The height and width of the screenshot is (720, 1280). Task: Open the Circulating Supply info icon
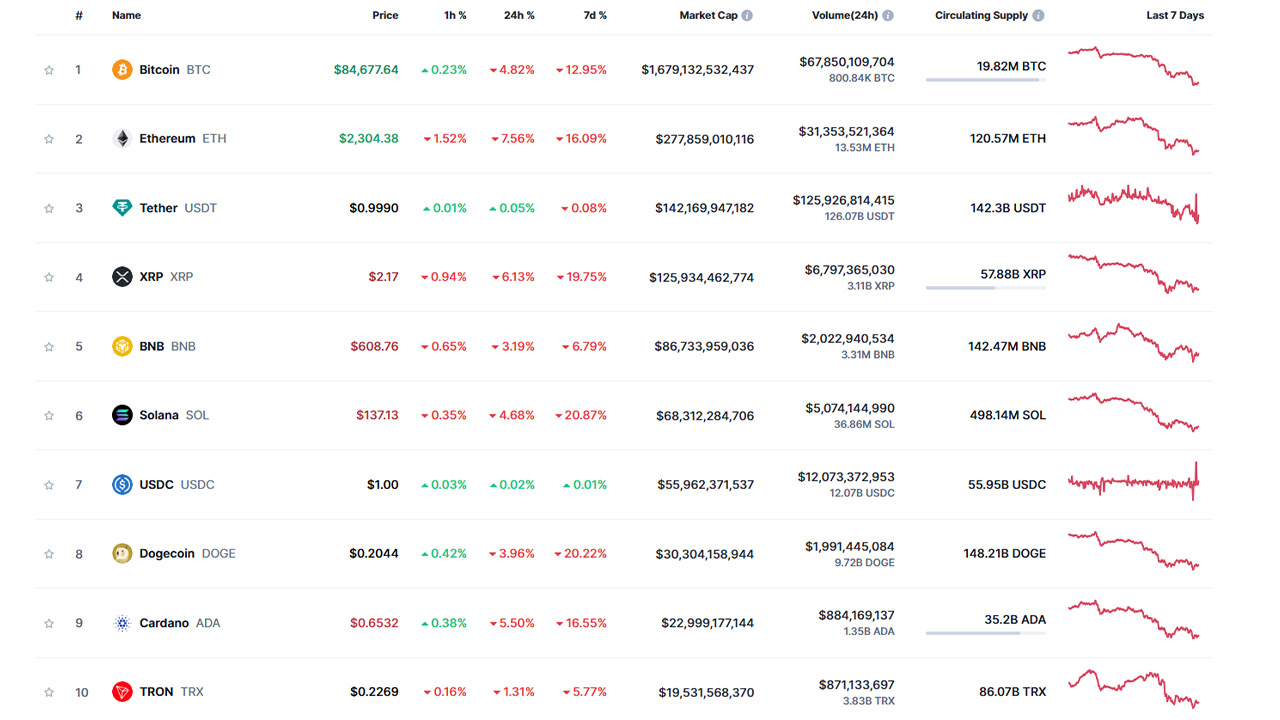1038,16
